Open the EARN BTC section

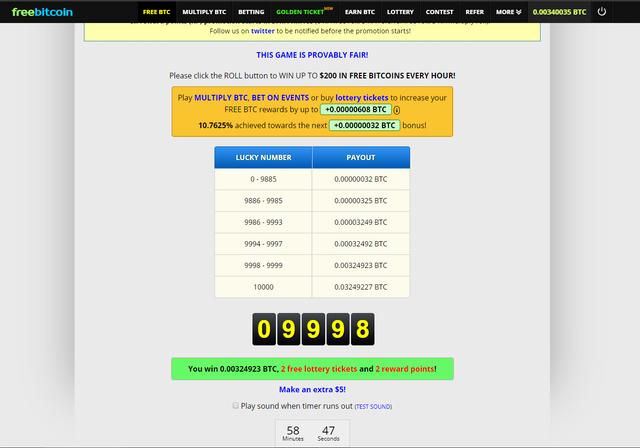[x=360, y=12]
